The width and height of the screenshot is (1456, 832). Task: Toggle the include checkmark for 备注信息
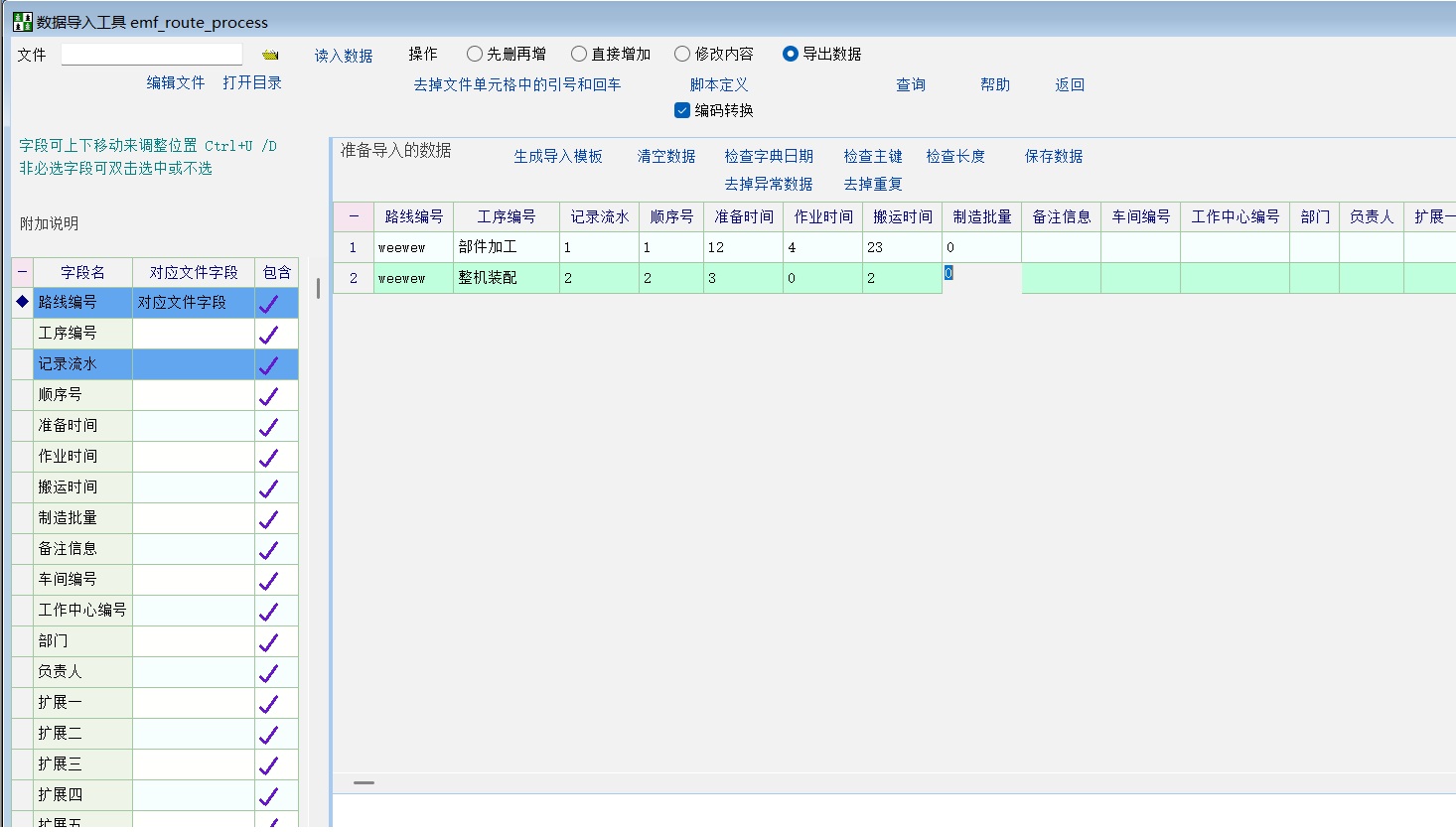[269, 549]
